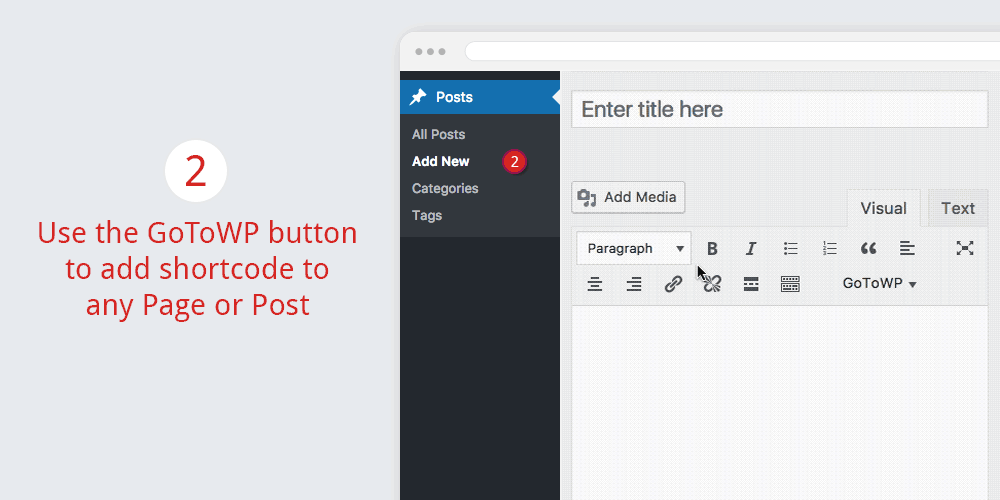Open the Paragraph format dropdown

[x=634, y=248]
